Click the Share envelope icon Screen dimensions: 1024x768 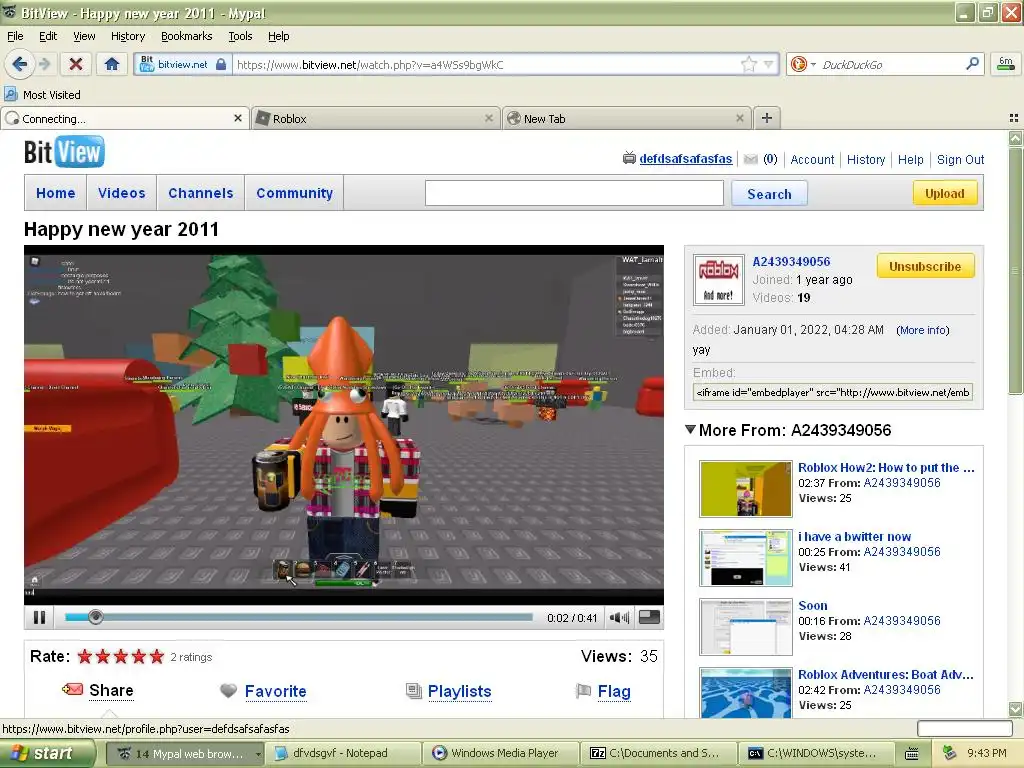tap(72, 690)
